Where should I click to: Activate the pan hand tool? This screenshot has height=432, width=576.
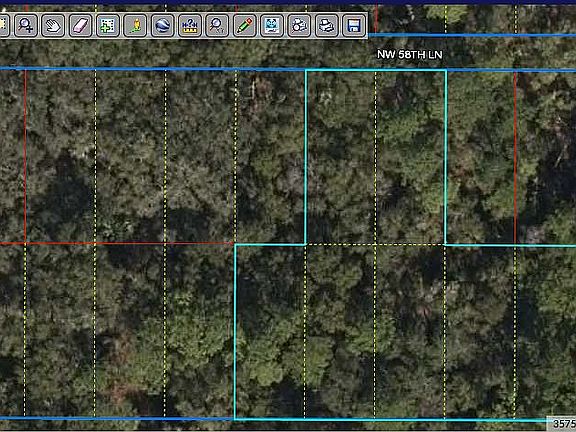[53, 25]
